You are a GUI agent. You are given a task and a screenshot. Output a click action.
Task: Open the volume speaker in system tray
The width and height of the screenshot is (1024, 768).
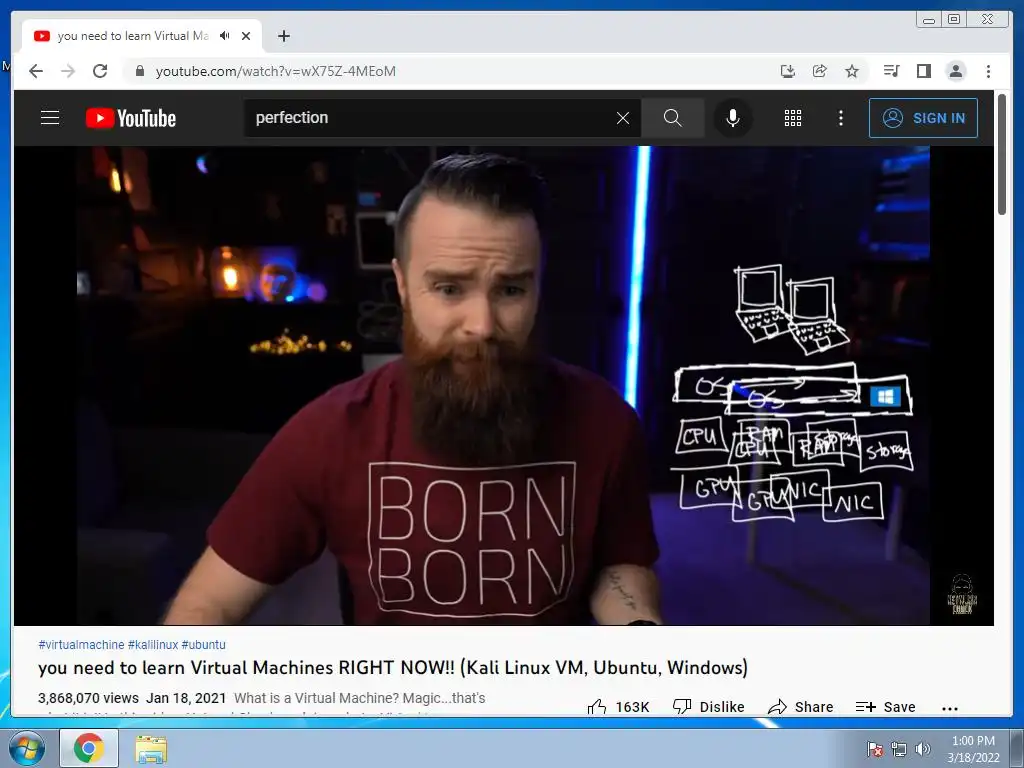(x=923, y=749)
